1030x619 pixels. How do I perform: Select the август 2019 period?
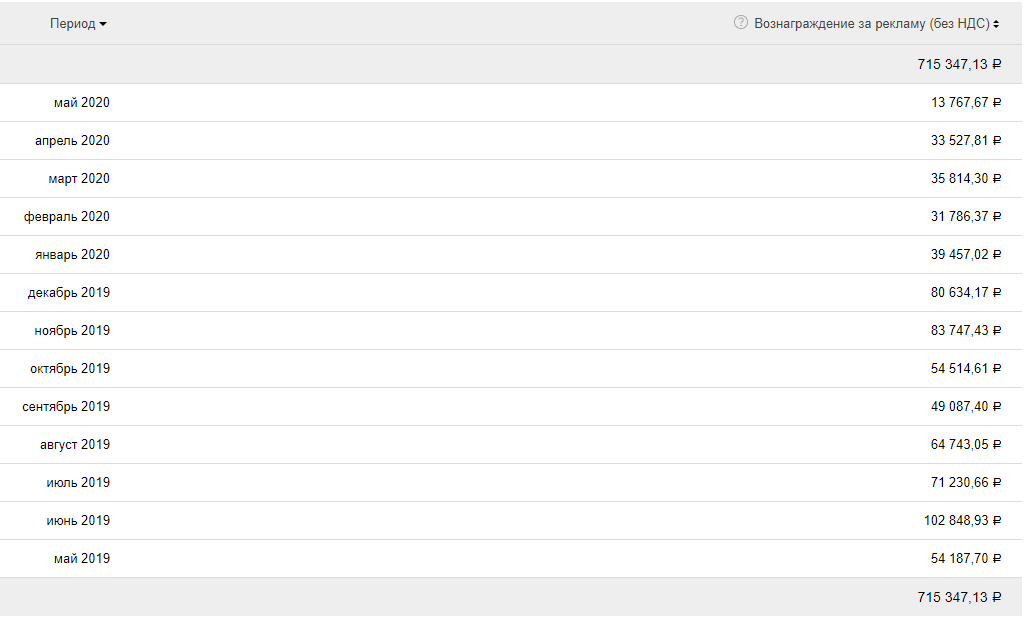click(x=75, y=445)
